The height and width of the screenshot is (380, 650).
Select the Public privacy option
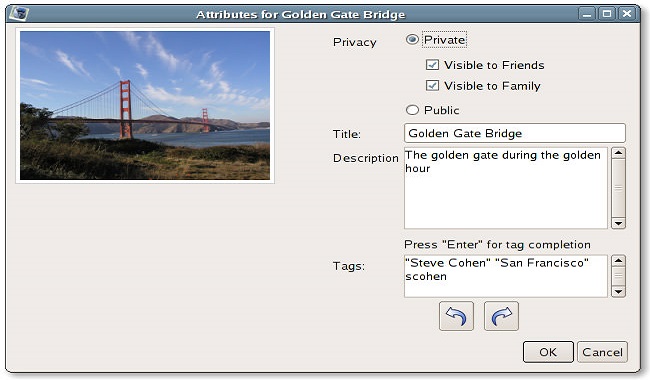[x=412, y=110]
